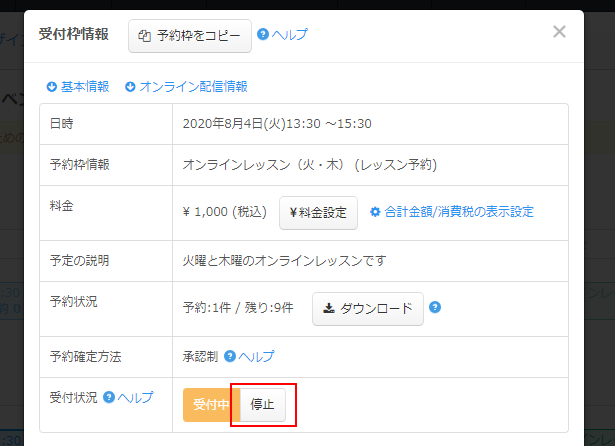Open the ¥料金設定 fee settings button
The width and height of the screenshot is (615, 446).
[x=318, y=212]
